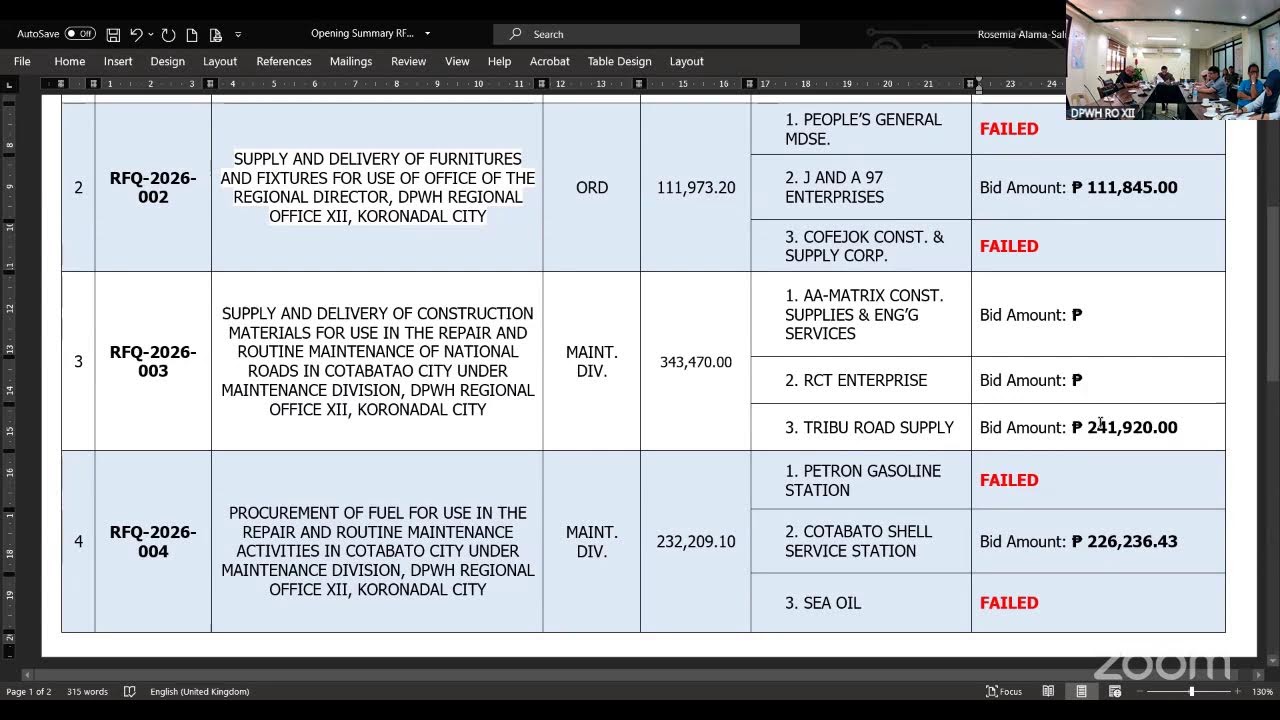Image resolution: width=1280 pixels, height=720 pixels.
Task: Click the Search box in title bar
Action: pyautogui.click(x=646, y=34)
